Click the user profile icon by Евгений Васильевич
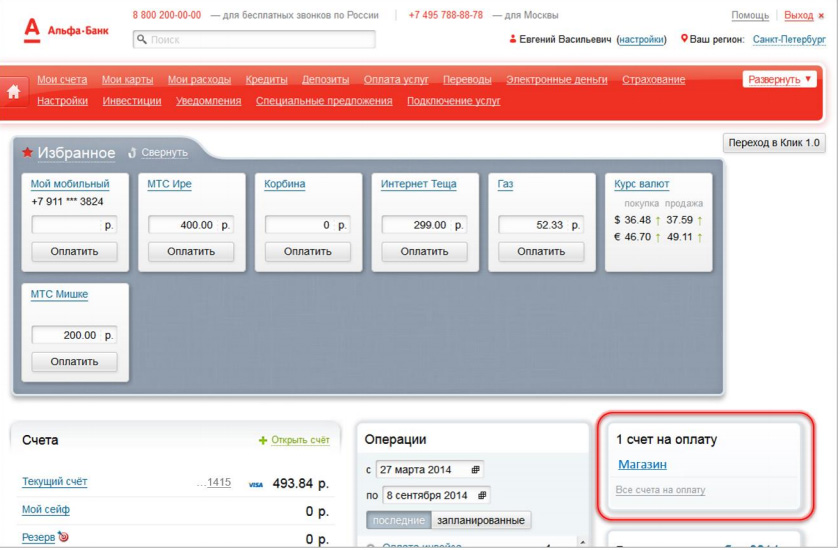This screenshot has width=840, height=550. (513, 39)
